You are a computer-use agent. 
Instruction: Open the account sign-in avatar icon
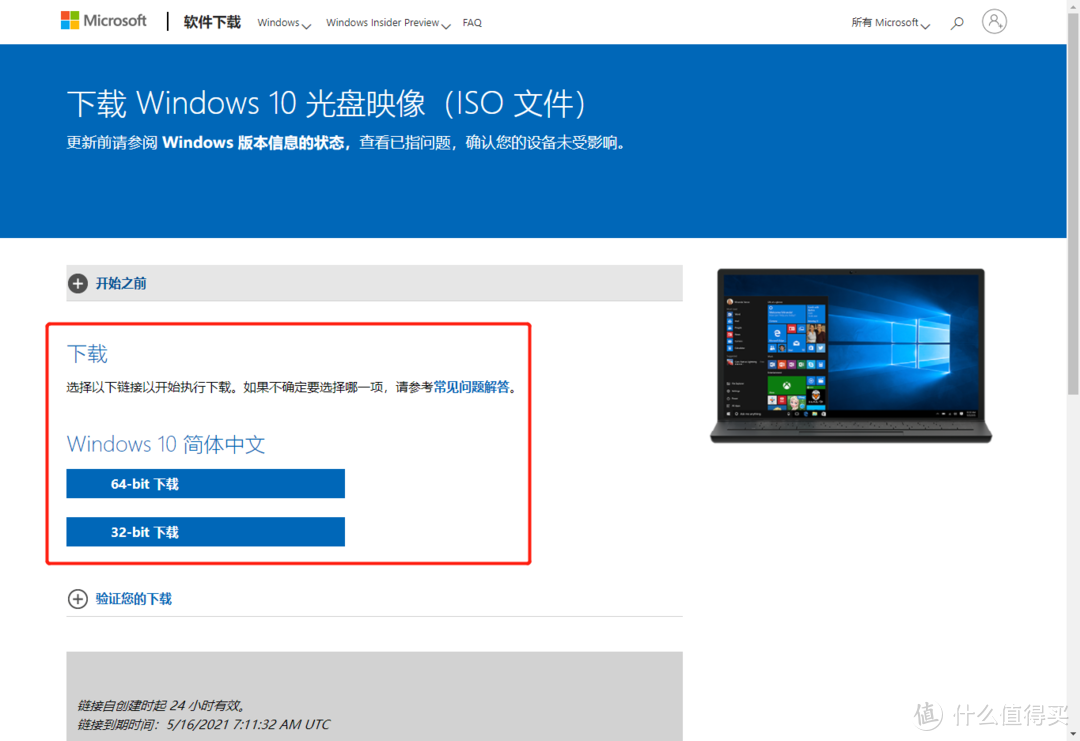point(994,21)
